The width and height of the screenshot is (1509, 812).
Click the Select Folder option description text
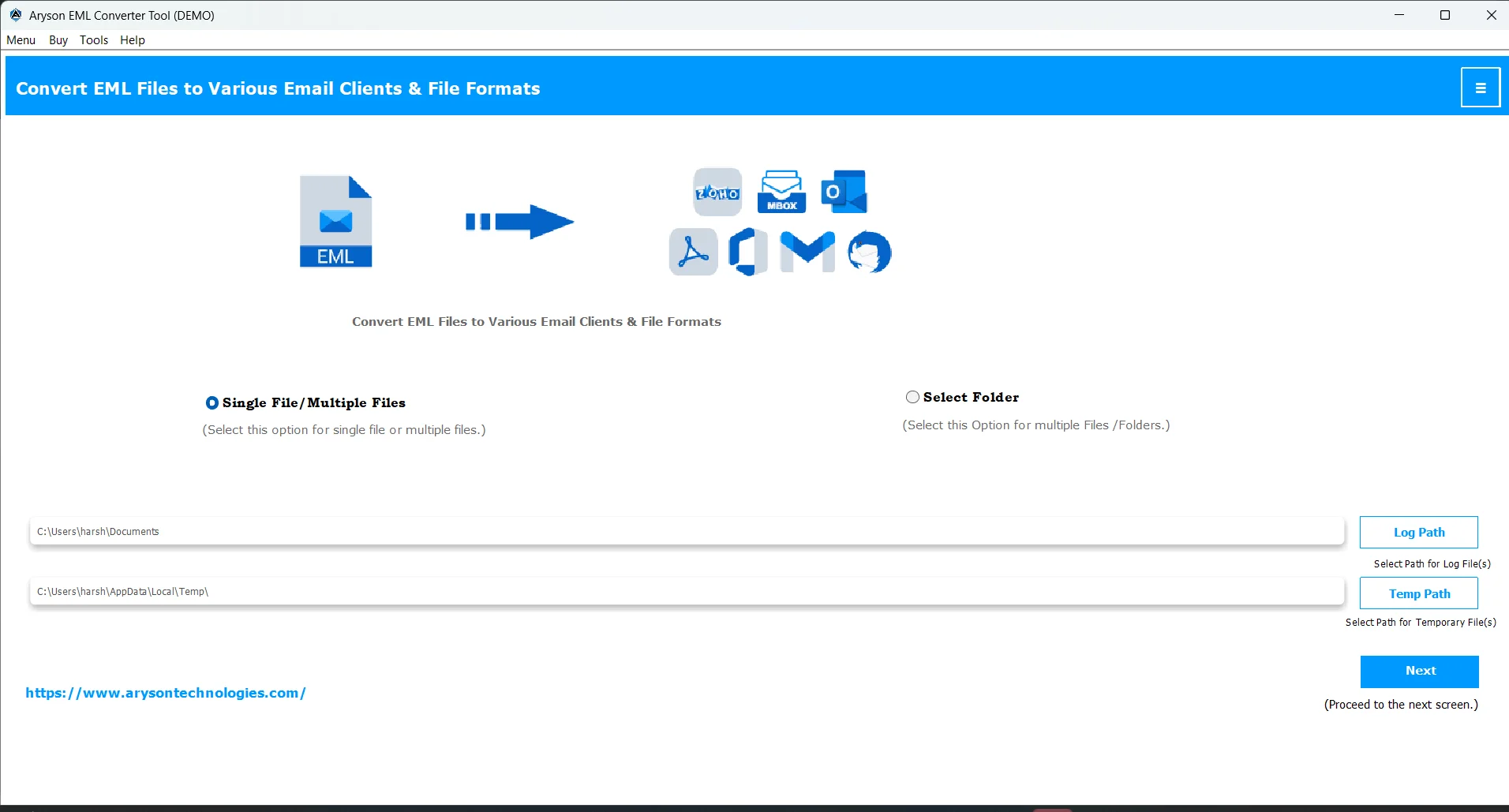tap(1036, 425)
